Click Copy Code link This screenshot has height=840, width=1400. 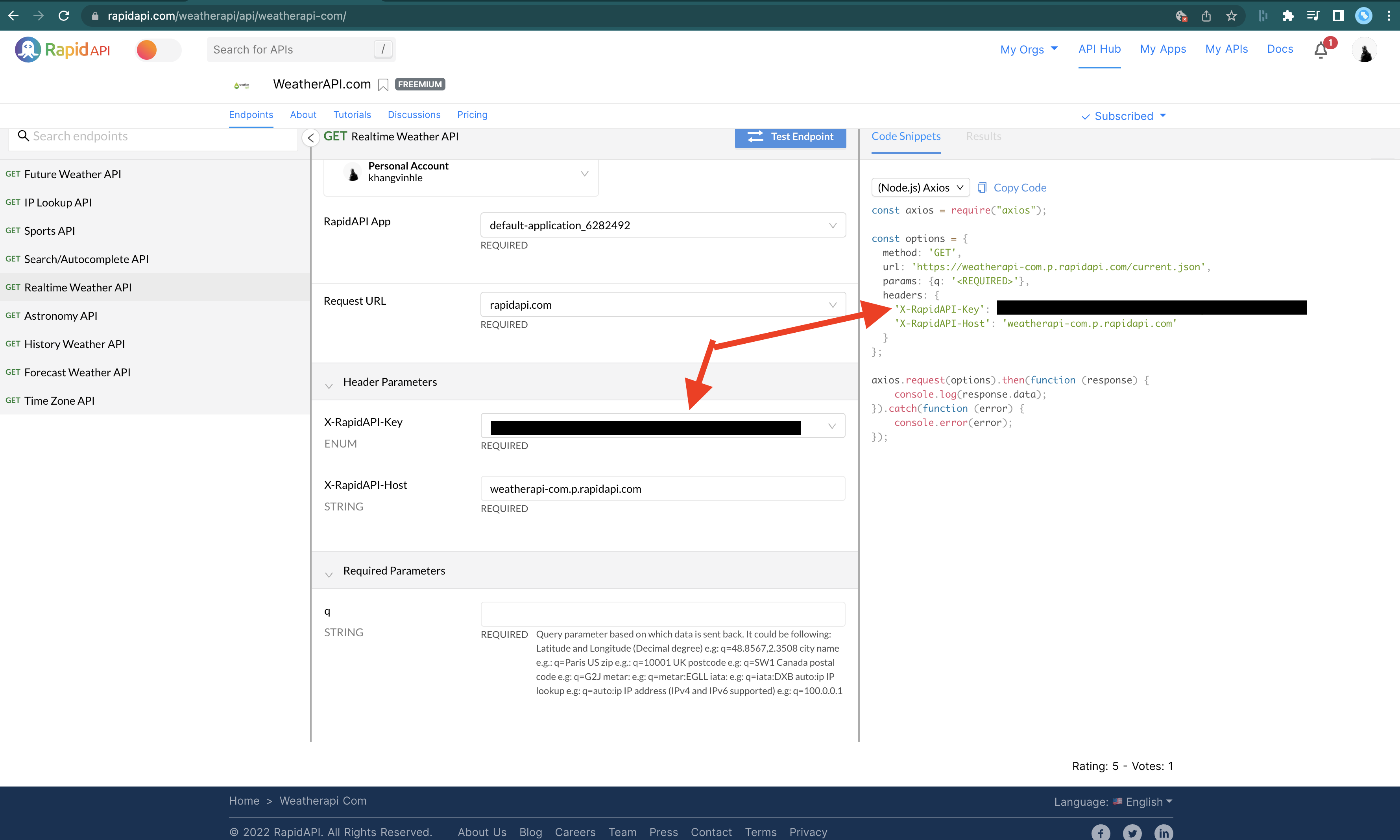point(1020,187)
